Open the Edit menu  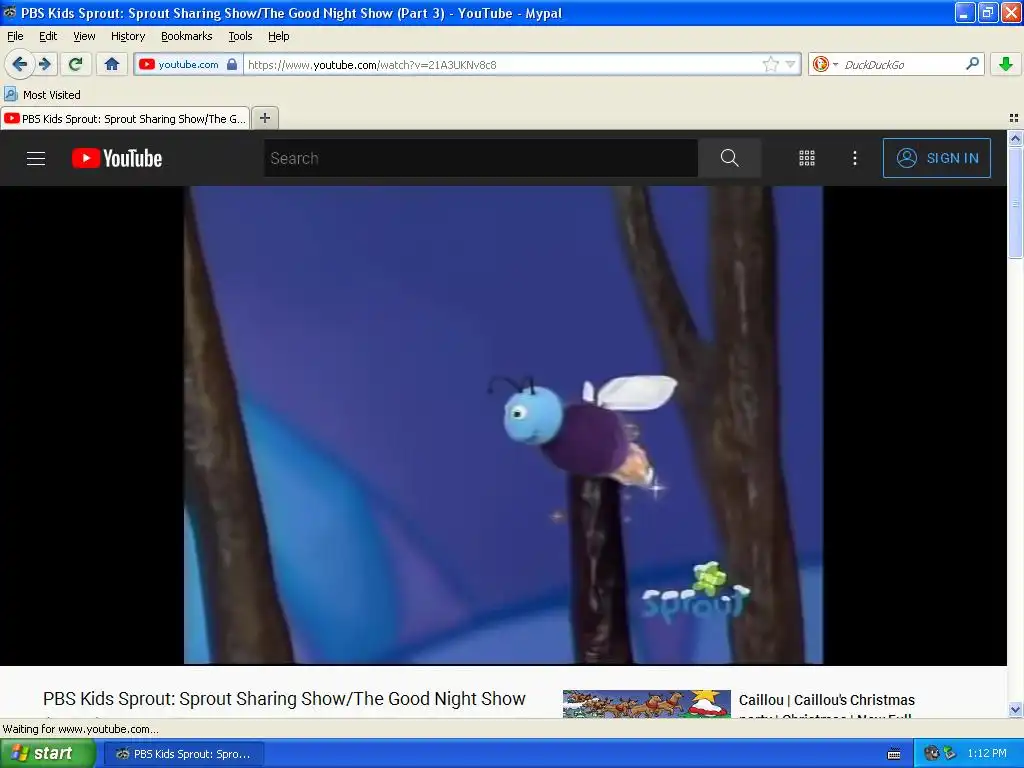coord(48,36)
